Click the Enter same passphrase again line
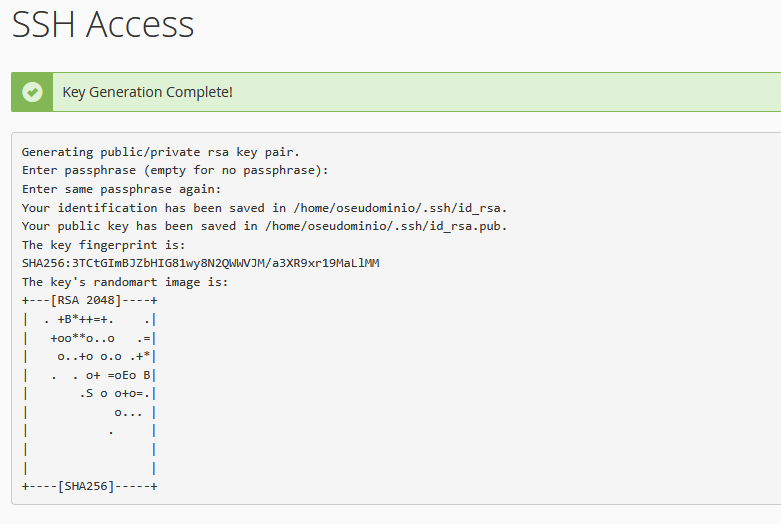 pos(121,189)
